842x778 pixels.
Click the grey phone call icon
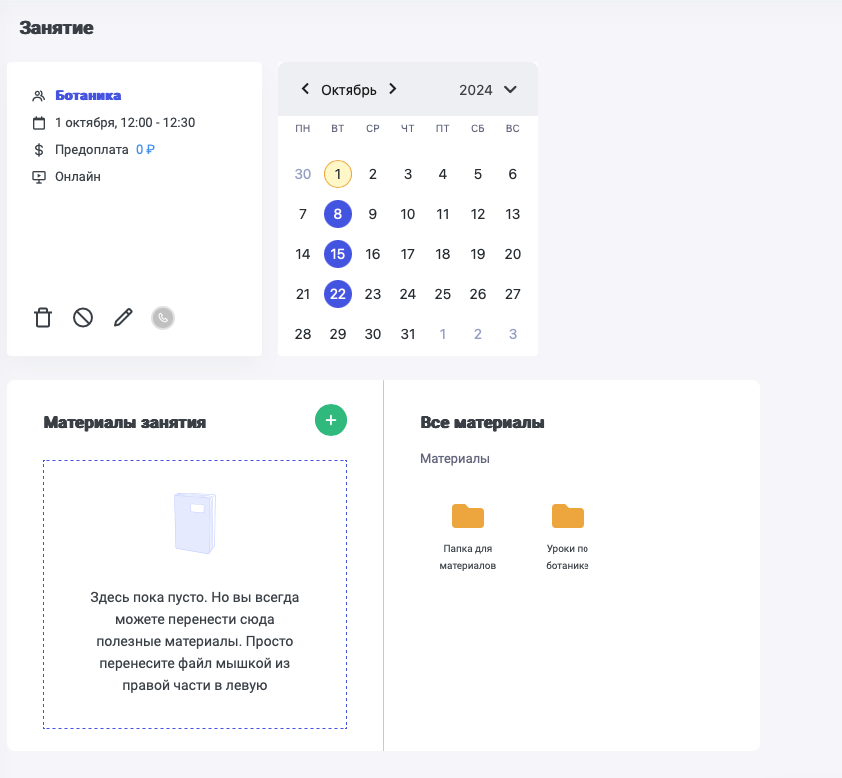tap(163, 318)
